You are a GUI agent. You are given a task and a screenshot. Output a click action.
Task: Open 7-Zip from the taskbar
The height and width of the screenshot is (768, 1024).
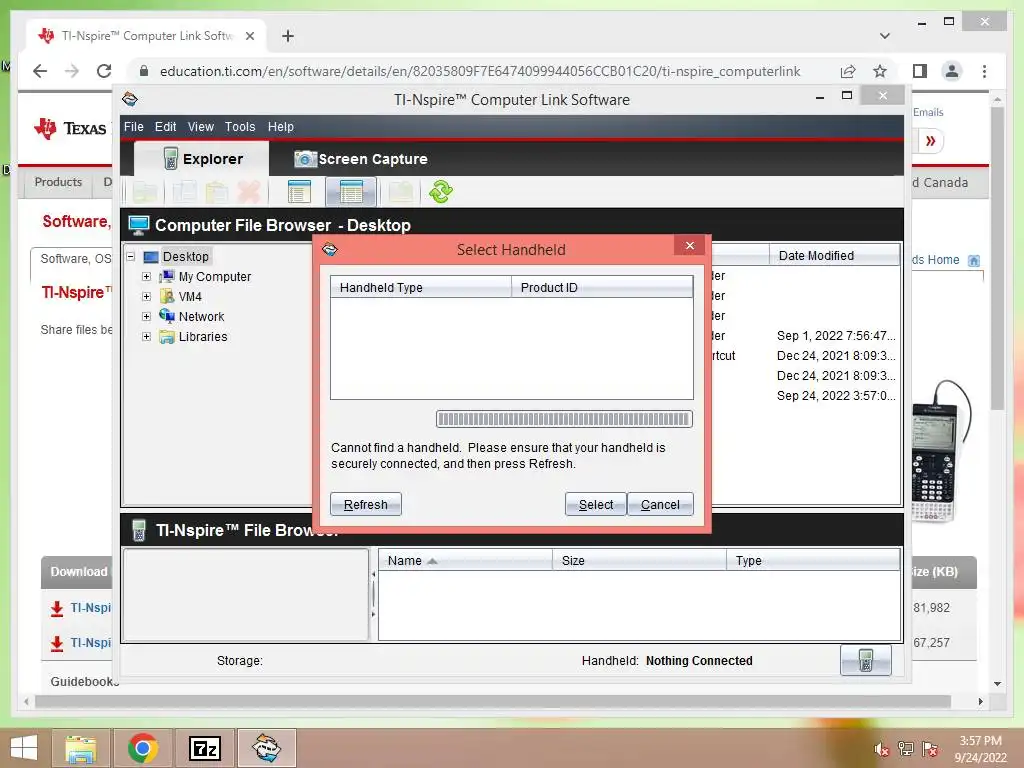point(204,748)
